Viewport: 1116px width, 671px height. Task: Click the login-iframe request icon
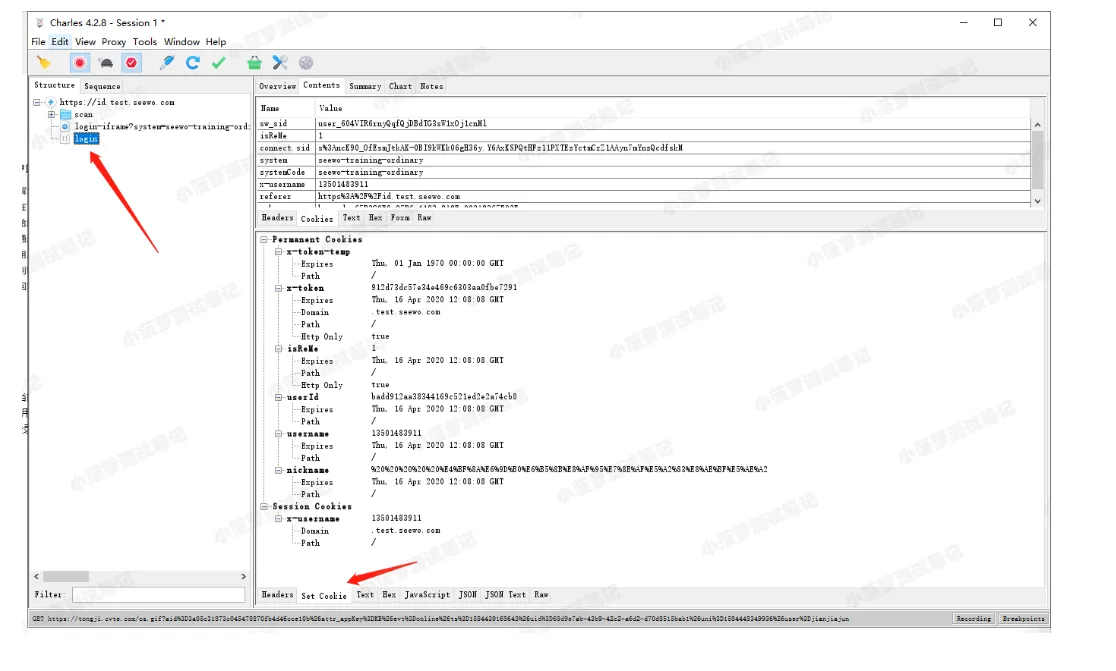point(65,127)
